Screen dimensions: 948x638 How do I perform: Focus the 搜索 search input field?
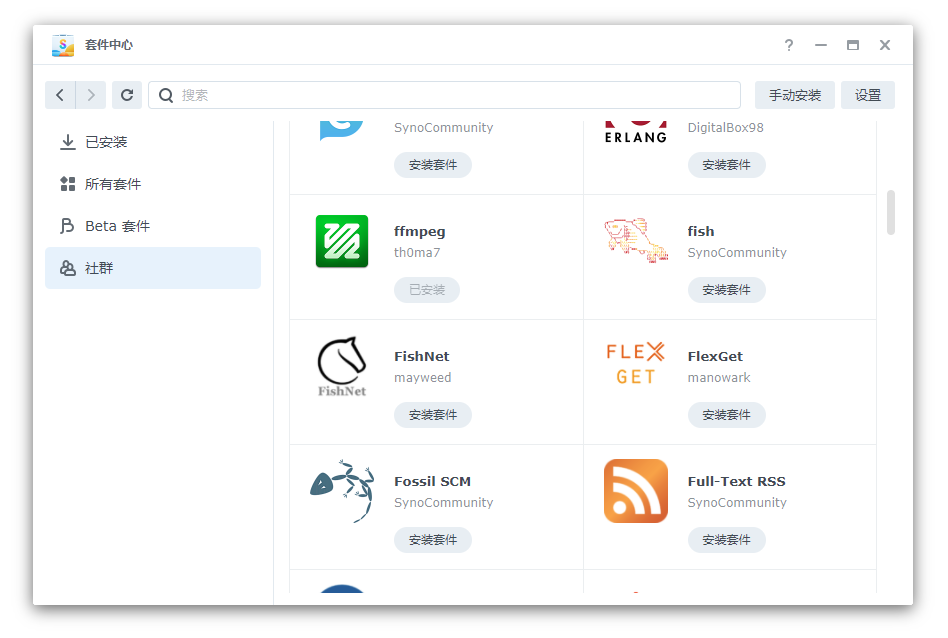coord(444,95)
